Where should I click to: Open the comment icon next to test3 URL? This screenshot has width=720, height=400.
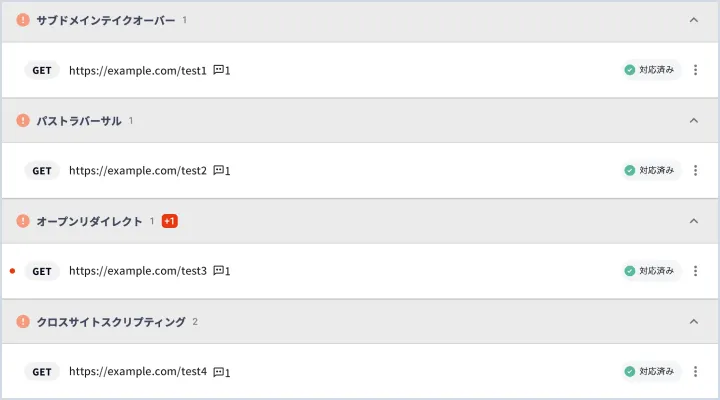click(x=219, y=270)
